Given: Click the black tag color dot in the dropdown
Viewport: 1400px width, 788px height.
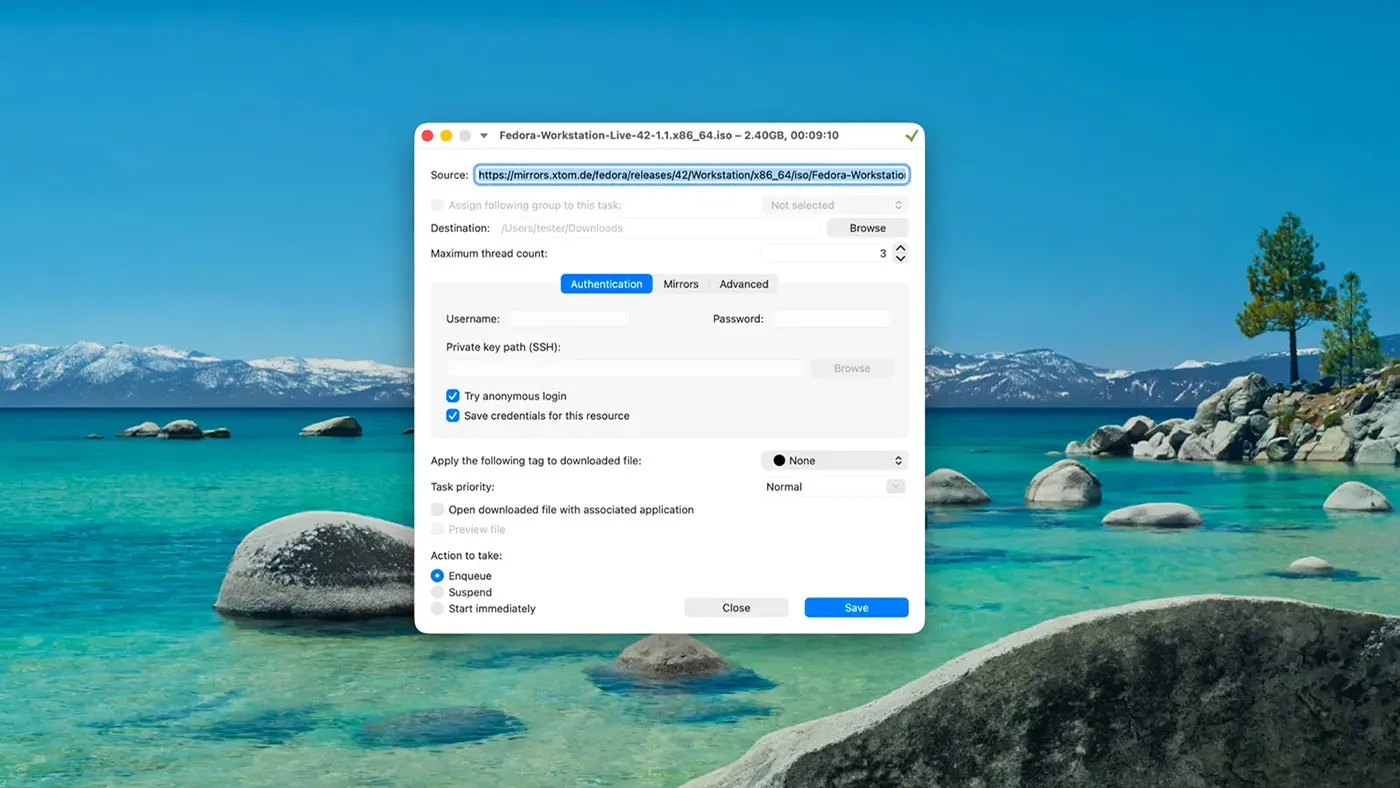Looking at the screenshot, I should tap(780, 460).
